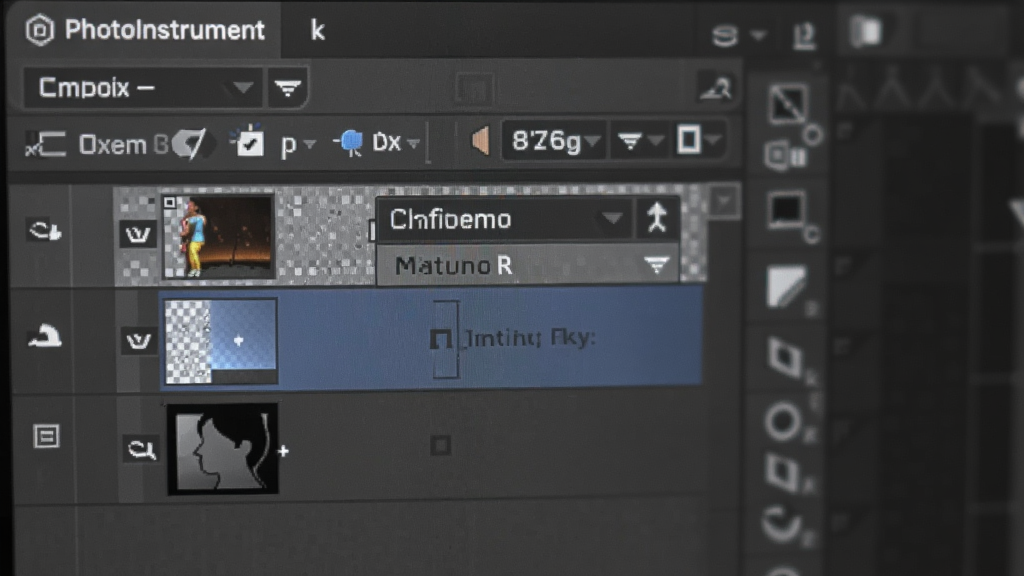The width and height of the screenshot is (1024, 576).
Task: Click the bright panel layout icon at top right
Action: tap(867, 31)
